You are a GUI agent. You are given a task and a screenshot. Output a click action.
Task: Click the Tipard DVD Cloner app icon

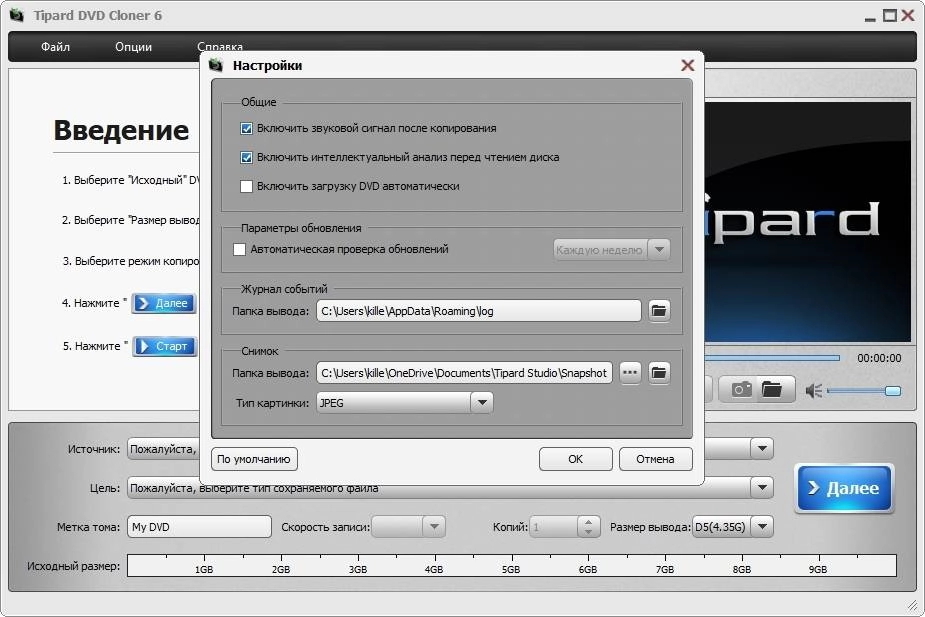17,15
